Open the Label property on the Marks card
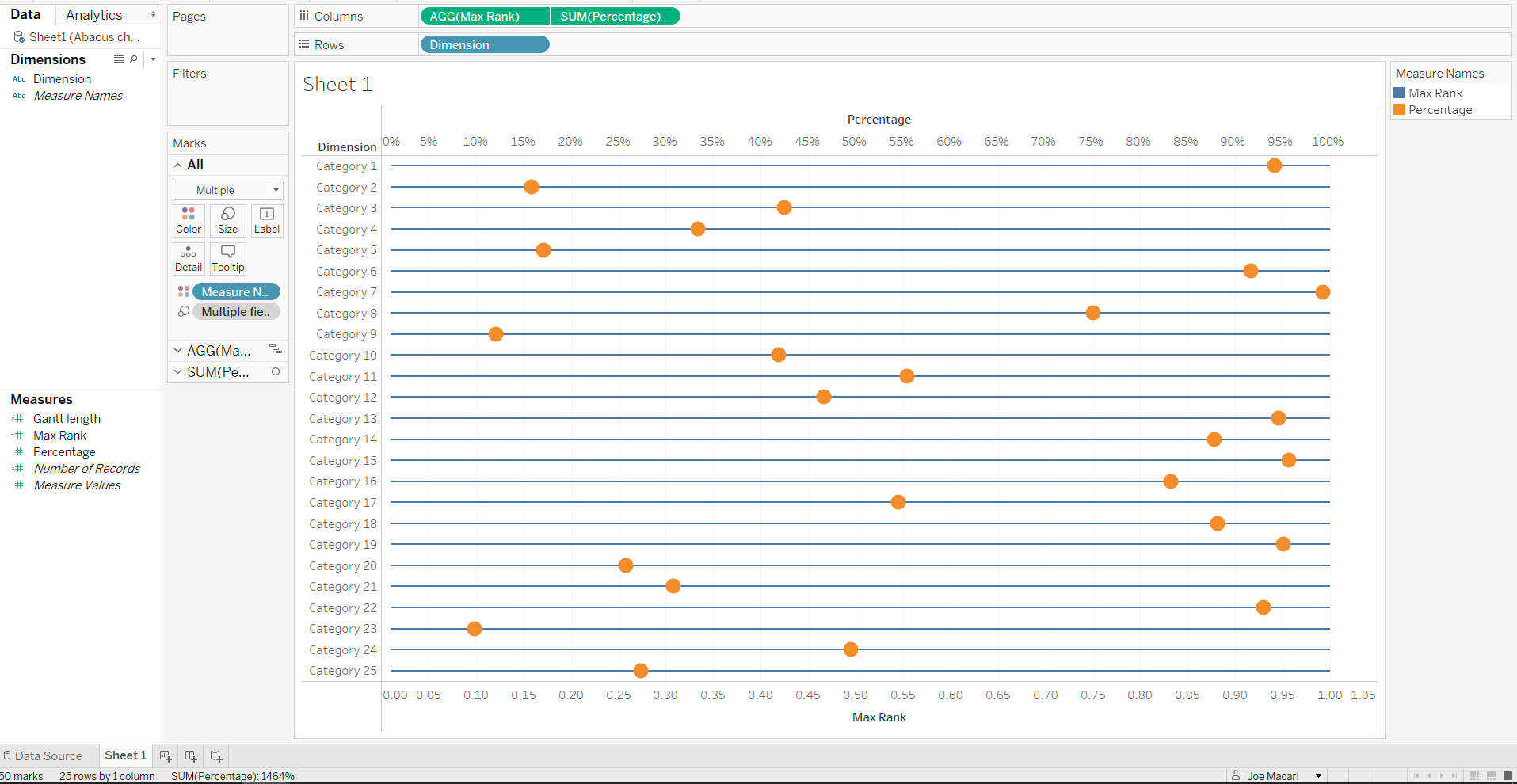The image size is (1517, 784). pyautogui.click(x=266, y=220)
